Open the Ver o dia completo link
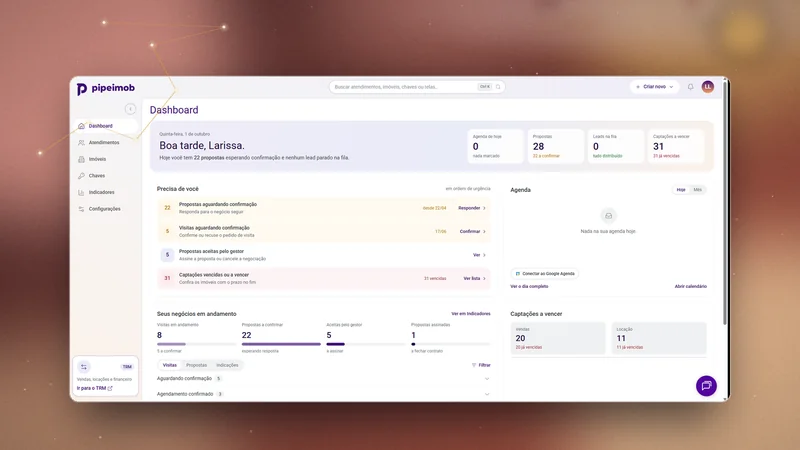 click(529, 287)
